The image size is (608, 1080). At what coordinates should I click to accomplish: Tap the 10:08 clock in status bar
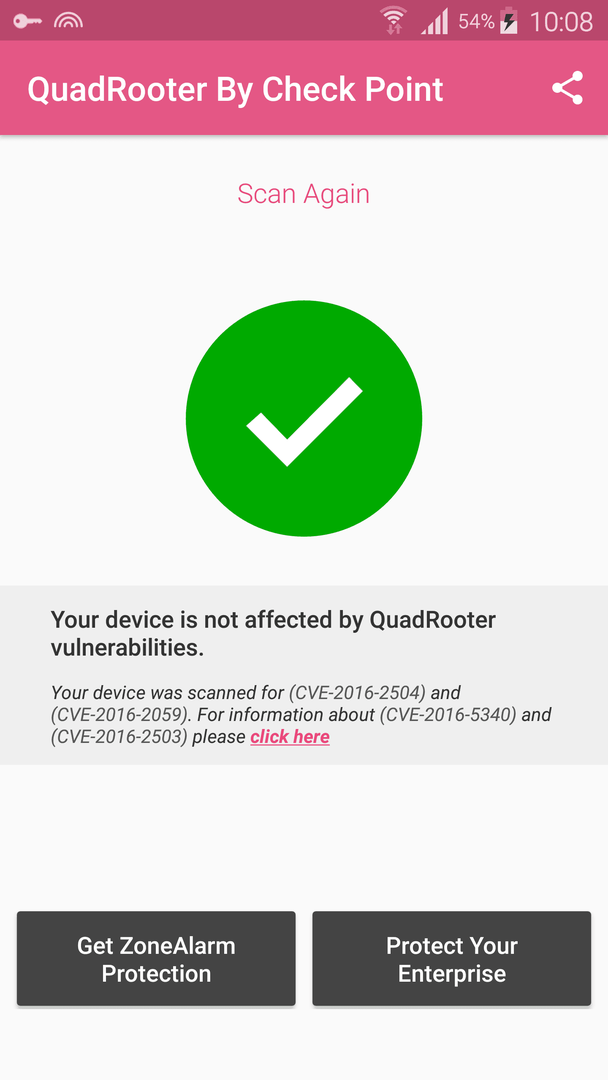pyautogui.click(x=560, y=21)
